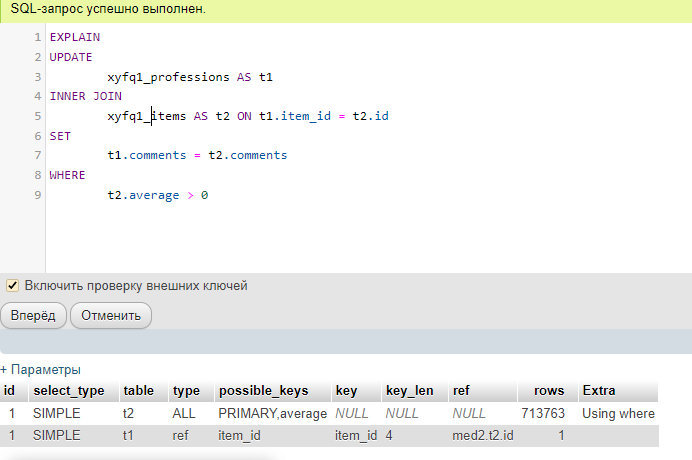Toggle the 'Включить проверку внешних ключей' checkbox

[x=13, y=285]
